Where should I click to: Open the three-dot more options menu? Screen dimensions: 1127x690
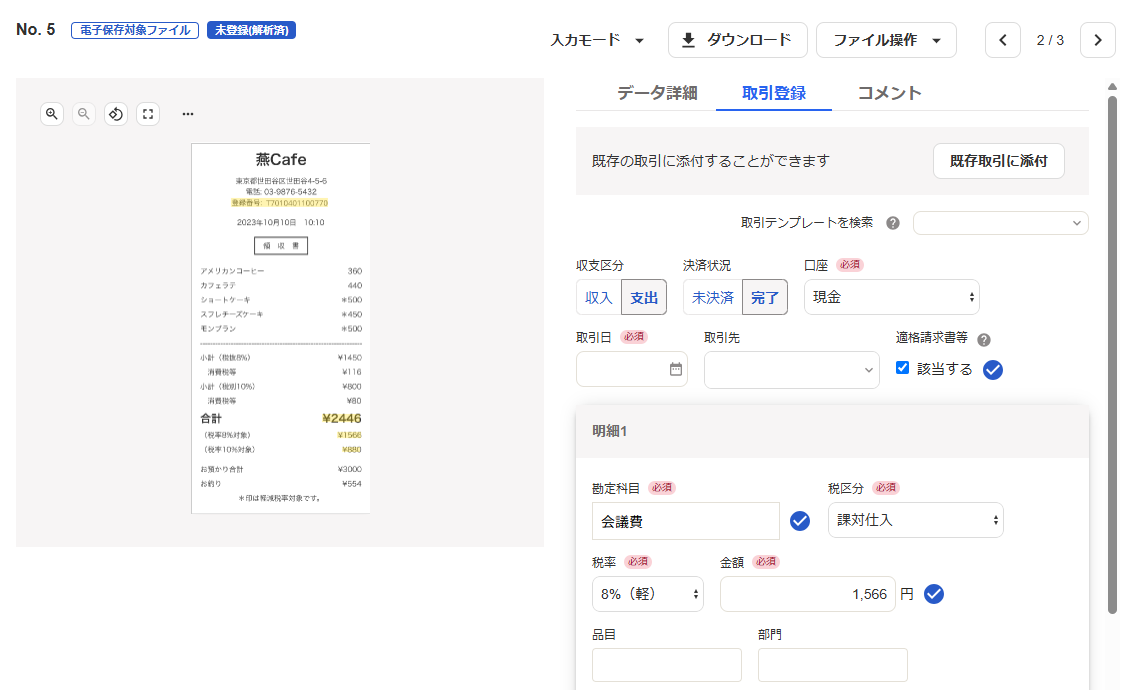[x=188, y=114]
